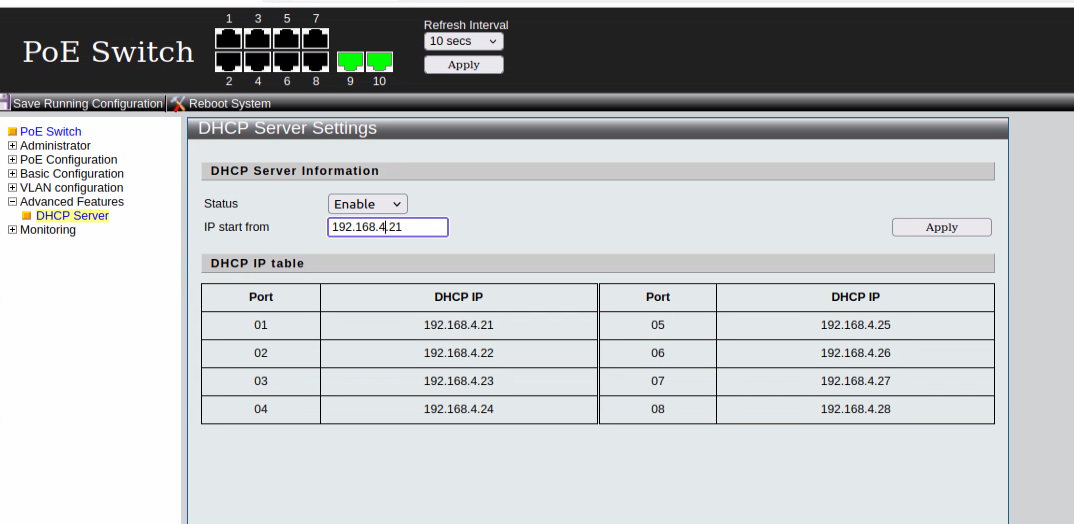Click port 4 icon on switch panel
1074x524 pixels.
pos(258,62)
